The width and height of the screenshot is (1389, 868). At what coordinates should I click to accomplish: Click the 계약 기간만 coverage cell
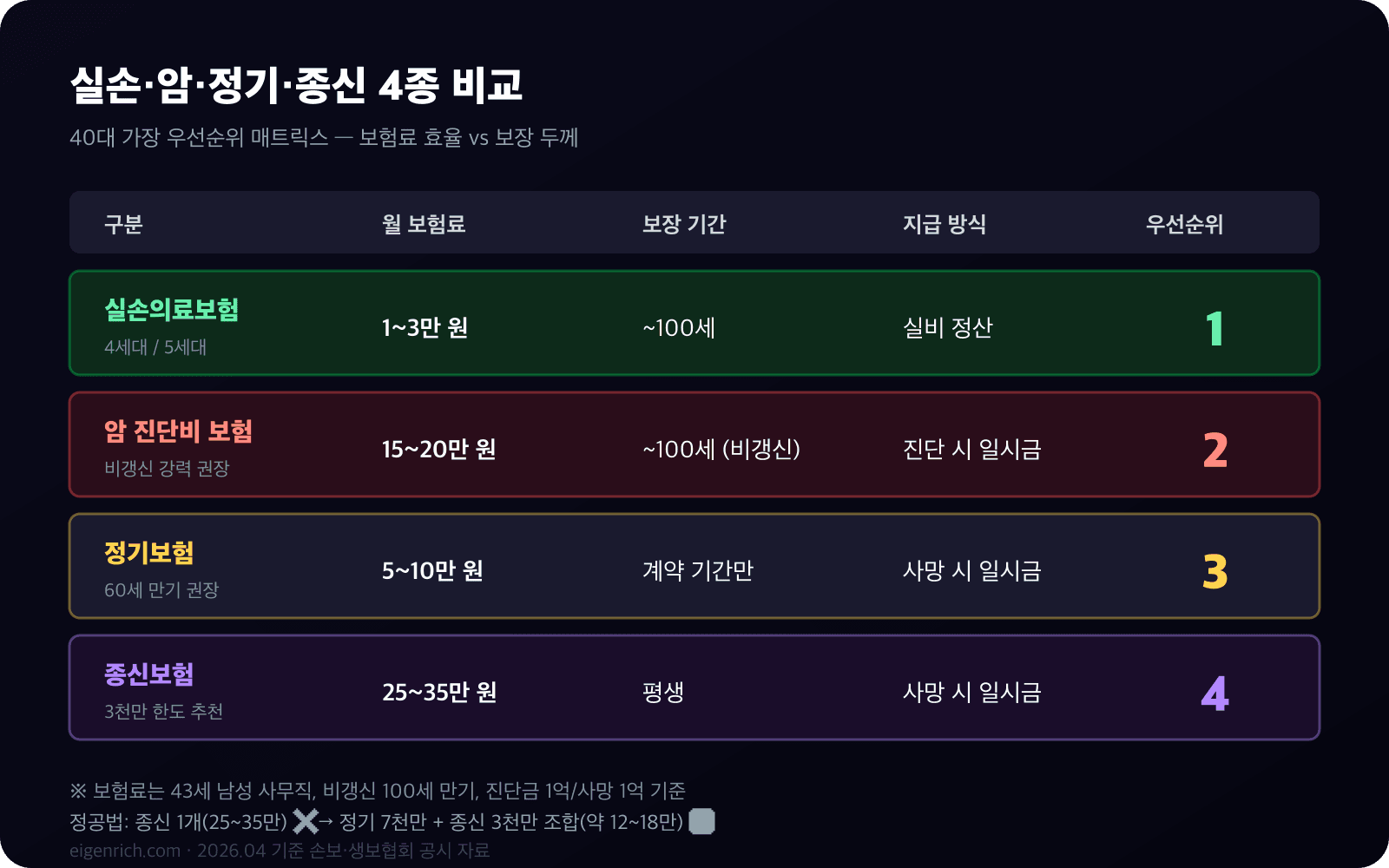pyautogui.click(x=698, y=570)
